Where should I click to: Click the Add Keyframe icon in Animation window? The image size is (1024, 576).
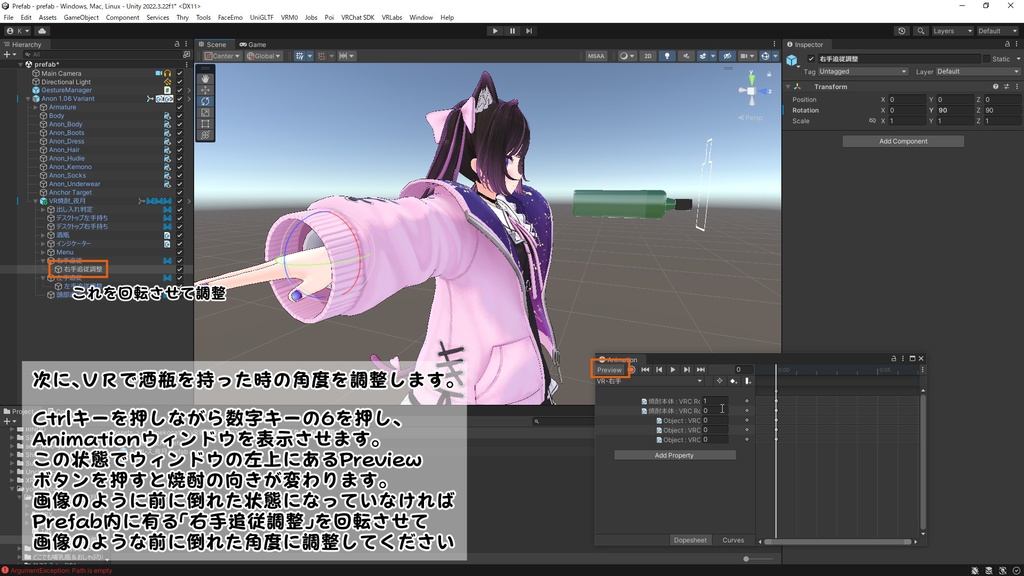[733, 381]
